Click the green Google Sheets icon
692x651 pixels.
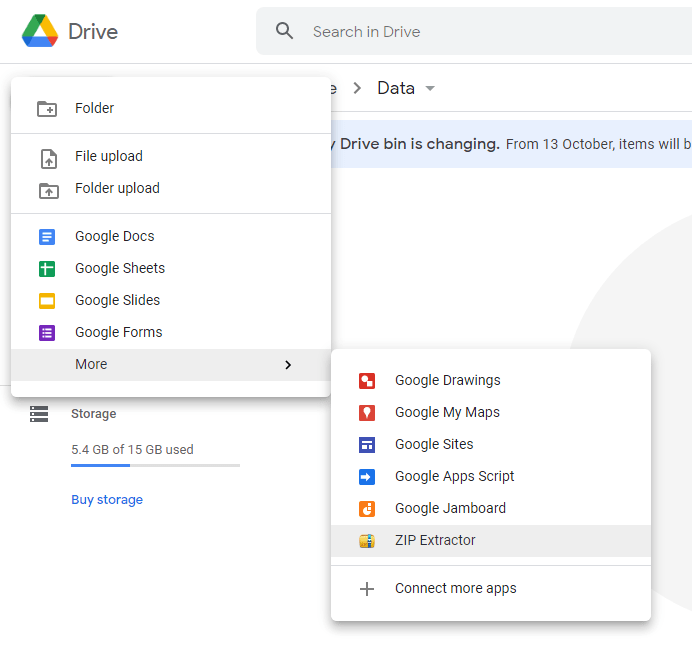pos(47,268)
